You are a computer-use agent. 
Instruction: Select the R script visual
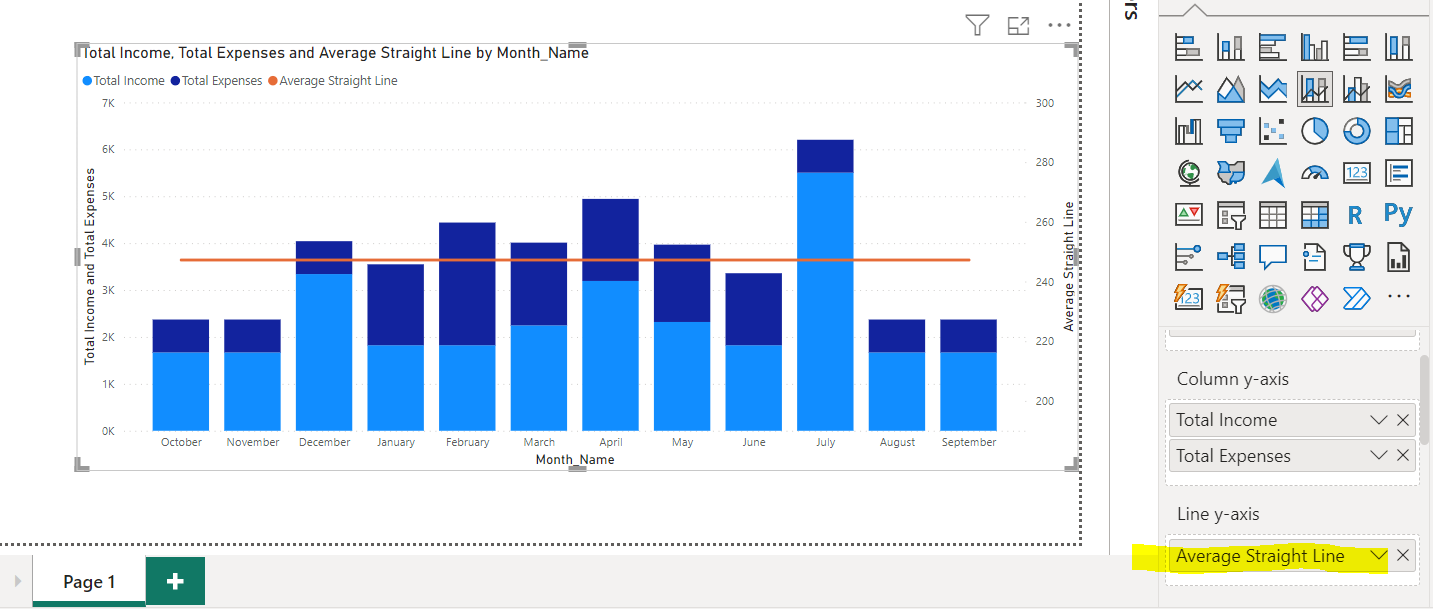click(x=1356, y=214)
